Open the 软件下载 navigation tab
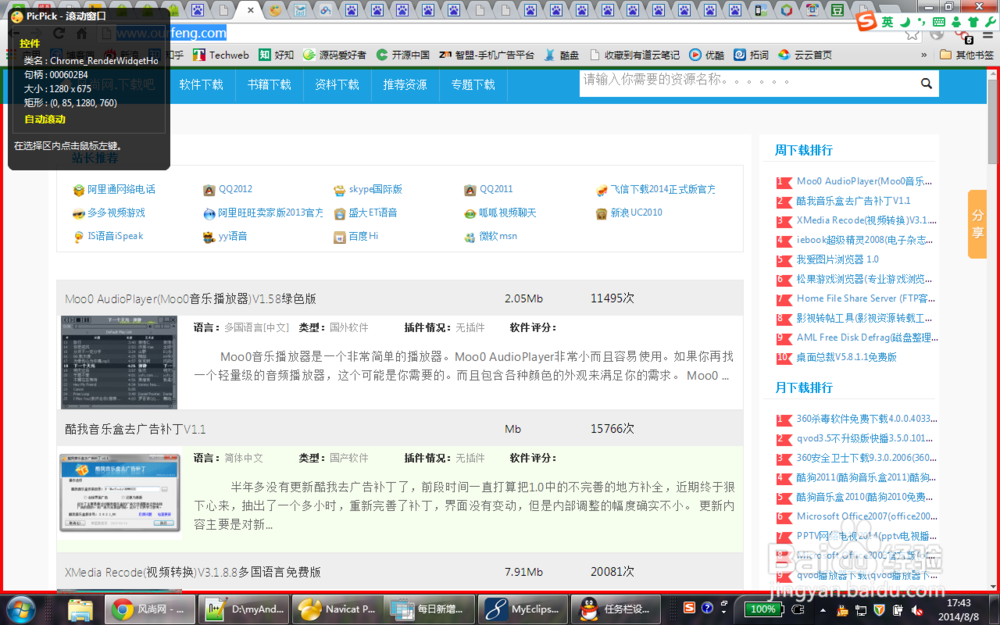This screenshot has width=1000, height=625. click(201, 84)
